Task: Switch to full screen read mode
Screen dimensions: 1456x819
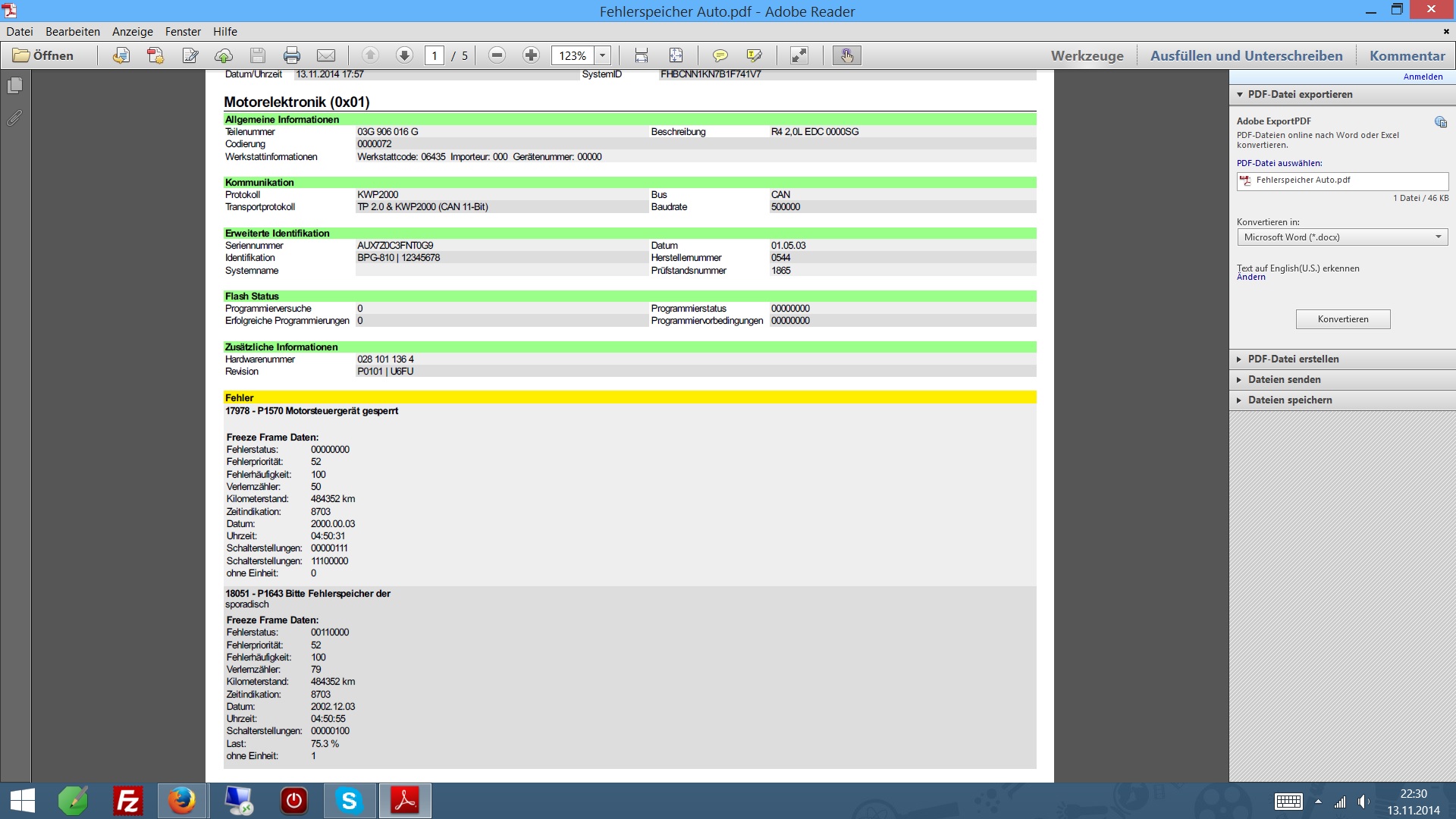Action: 799,55
